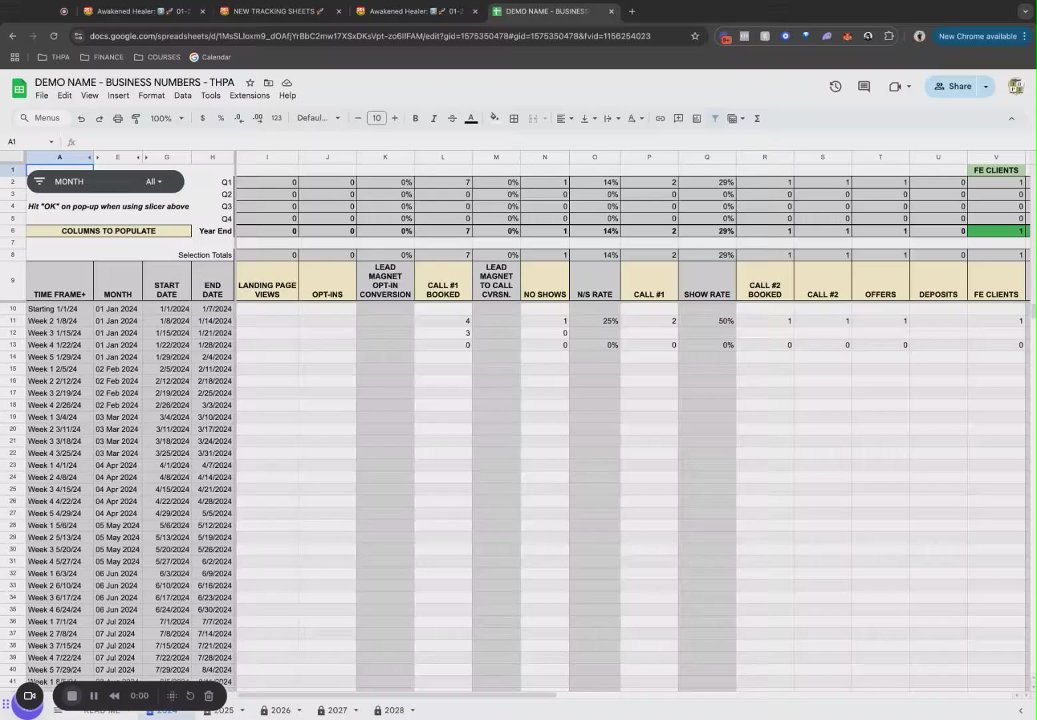
Task: Open fill color picker
Action: point(494,118)
